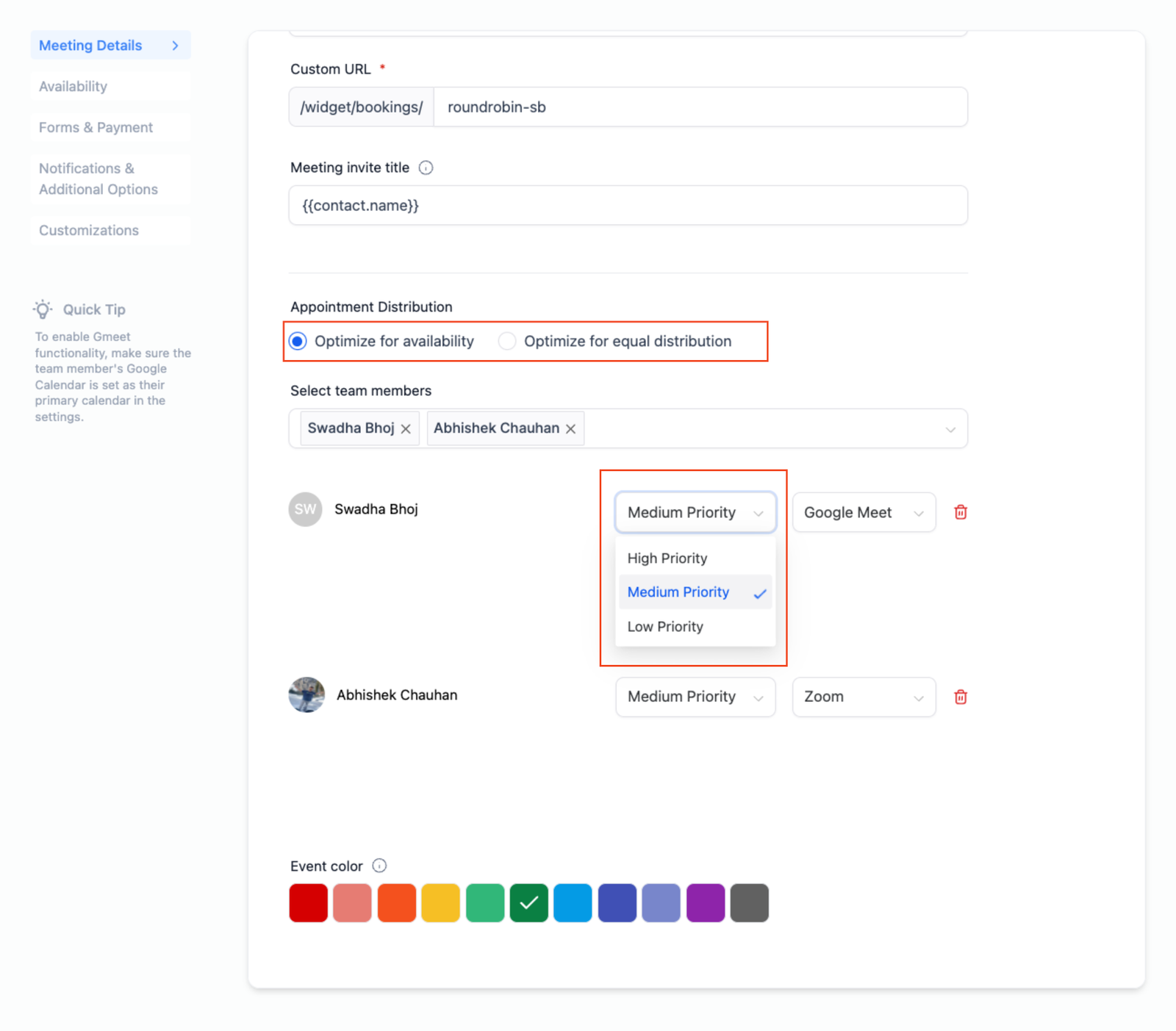This screenshot has width=1176, height=1031.
Task: Click Abhishek Chauhan's profile avatar
Action: click(x=306, y=695)
